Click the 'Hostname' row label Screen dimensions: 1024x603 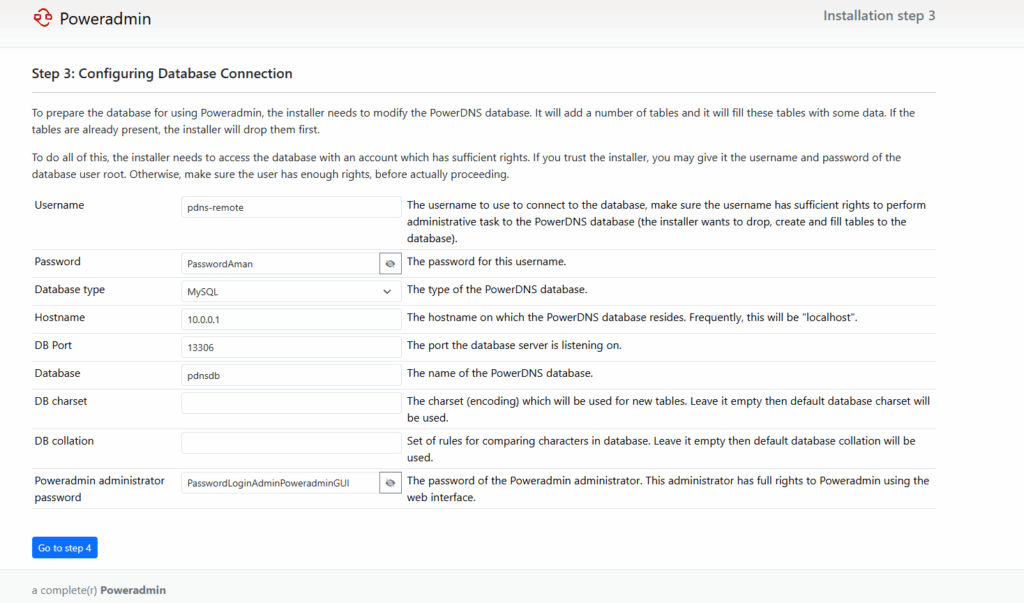coord(60,318)
